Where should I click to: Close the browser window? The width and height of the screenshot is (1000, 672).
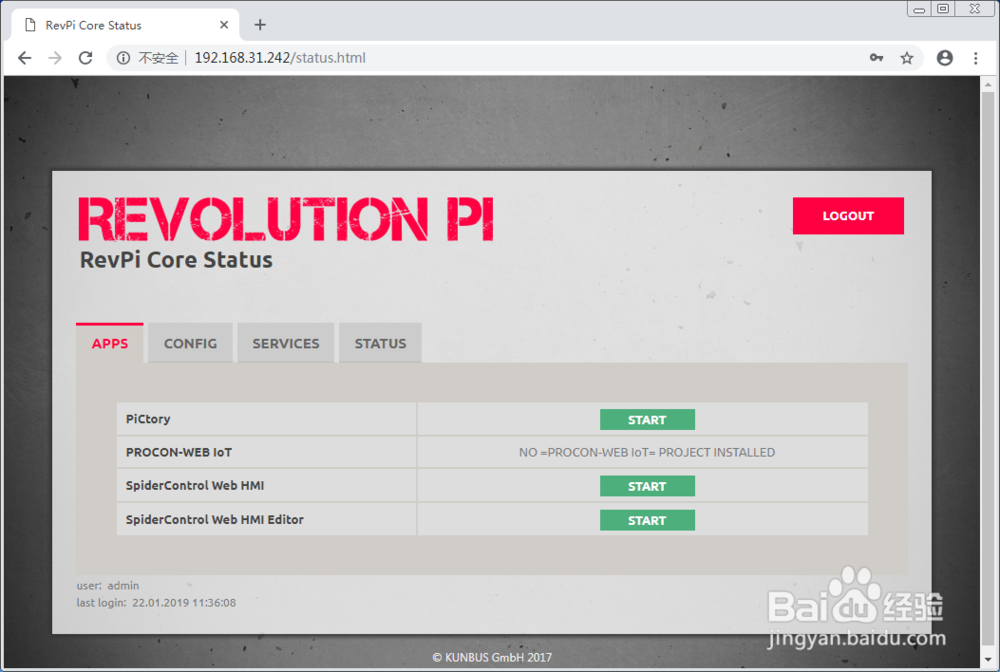[975, 9]
